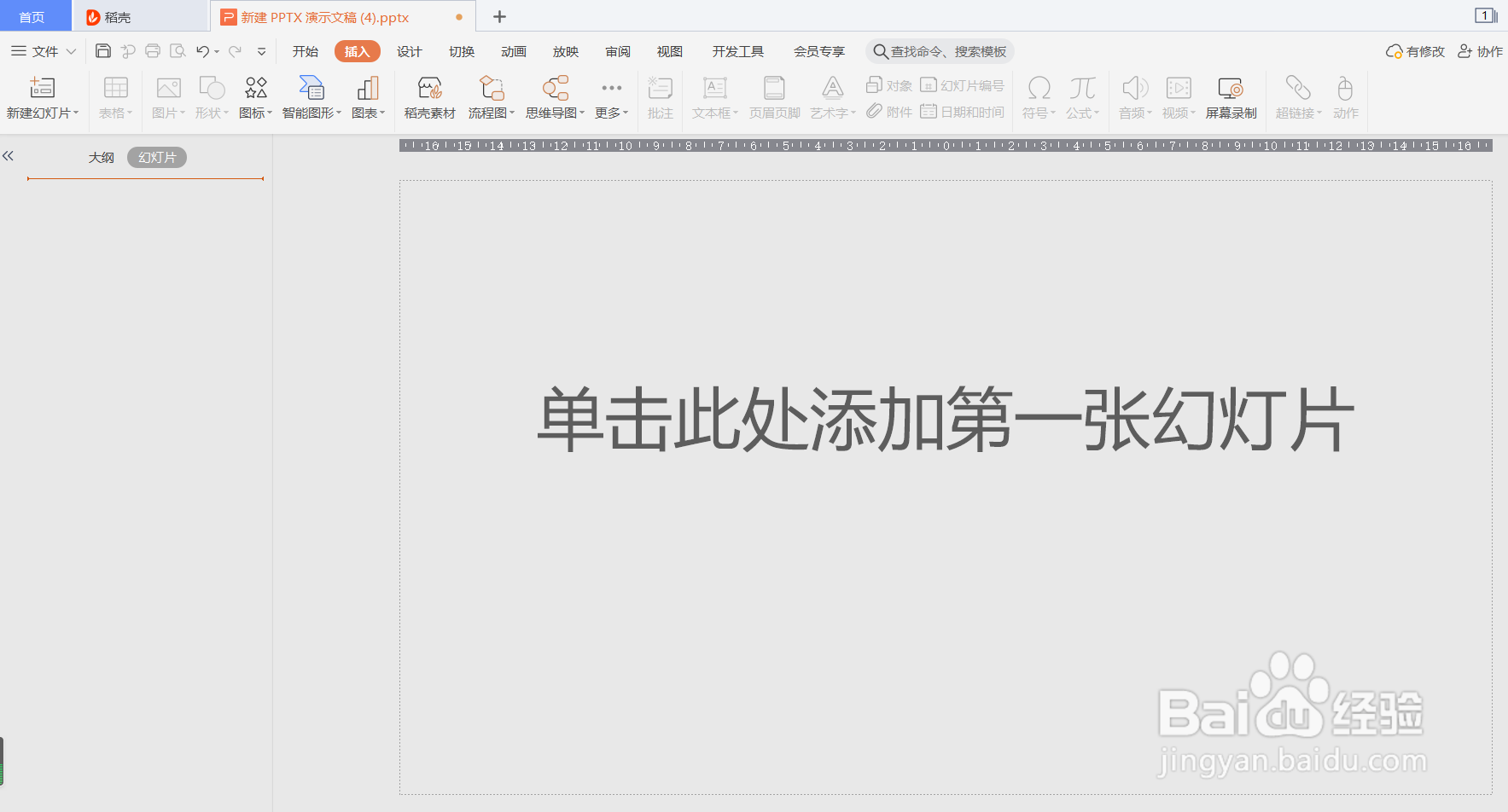Click the Video (视频) icon
Viewport: 1508px width, 812px height.
tap(1179, 87)
